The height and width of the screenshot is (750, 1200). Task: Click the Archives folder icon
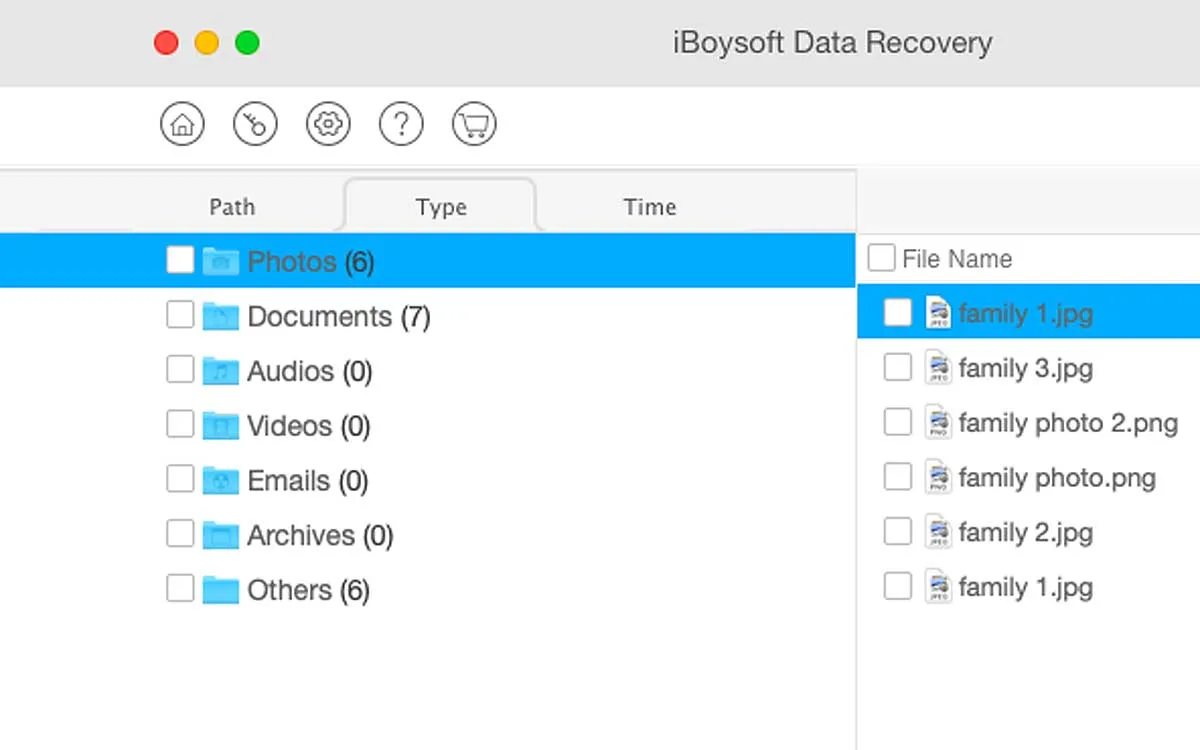point(220,535)
